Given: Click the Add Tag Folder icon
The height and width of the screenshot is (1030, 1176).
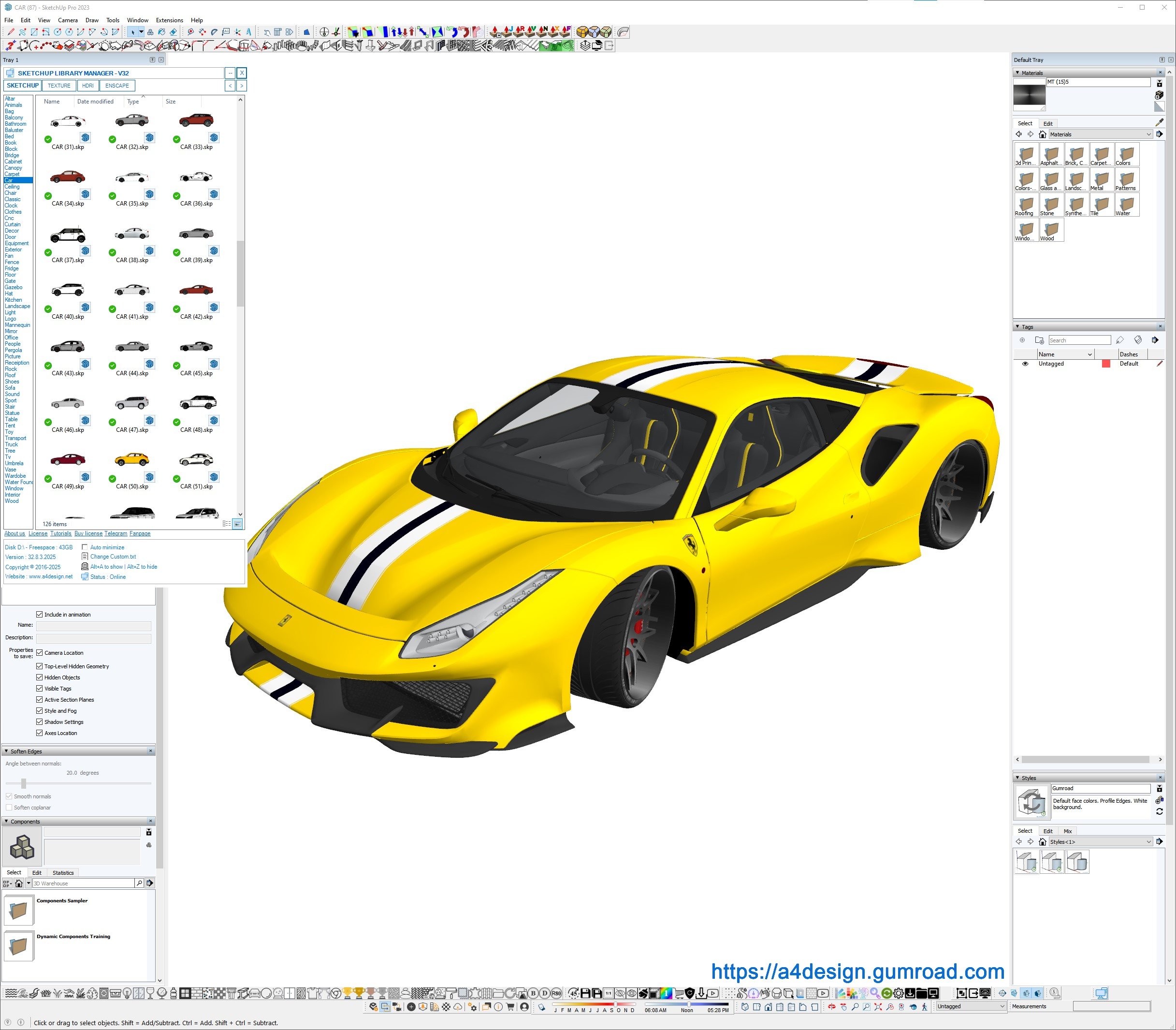Looking at the screenshot, I should (x=1039, y=340).
